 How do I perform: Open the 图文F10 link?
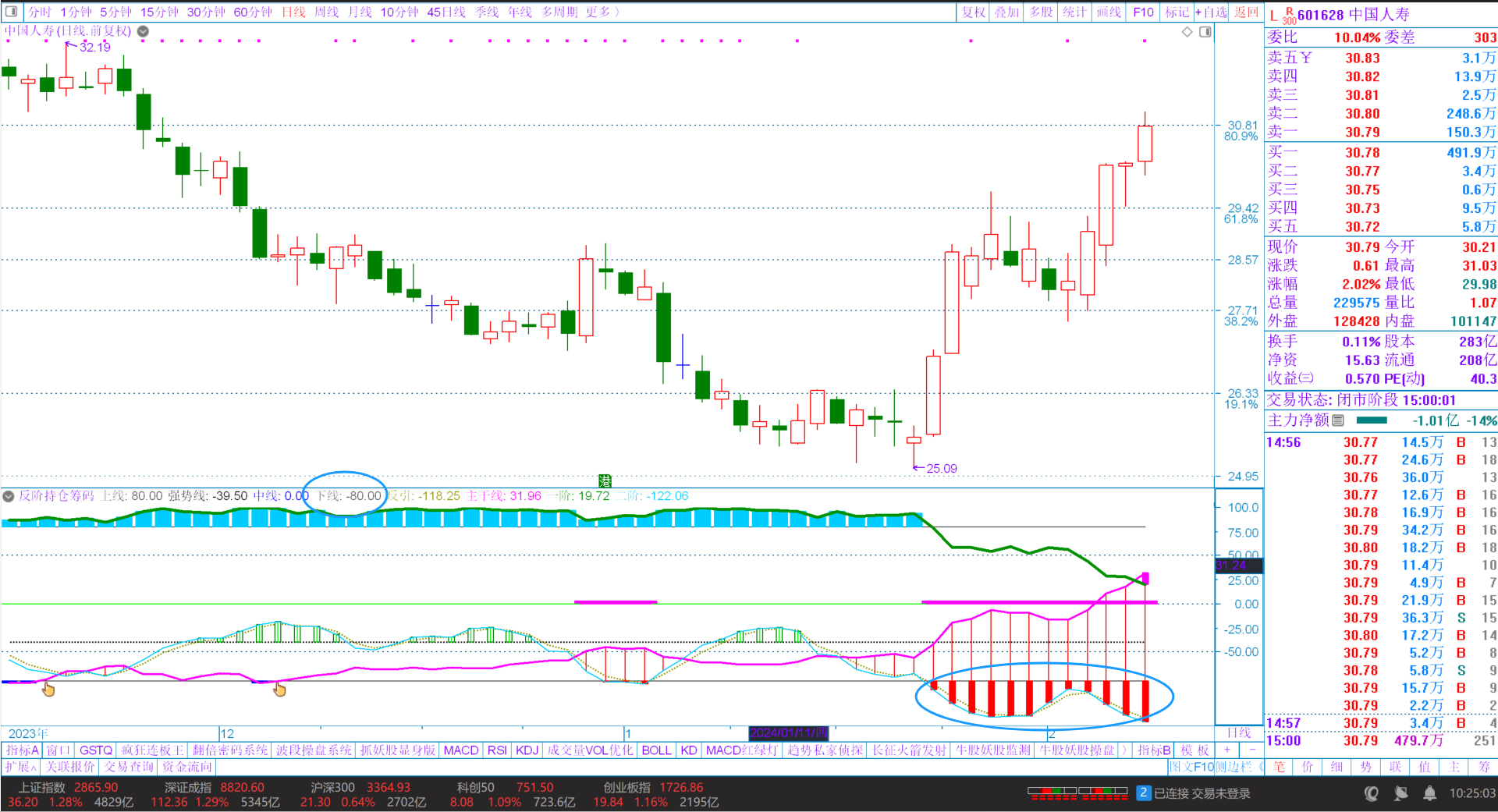click(1191, 767)
